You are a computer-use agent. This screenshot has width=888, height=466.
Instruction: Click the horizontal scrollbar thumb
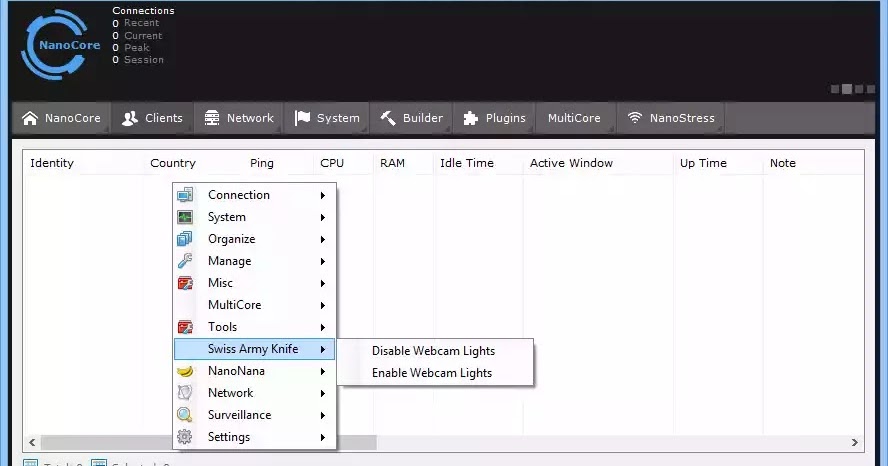(x=208, y=442)
